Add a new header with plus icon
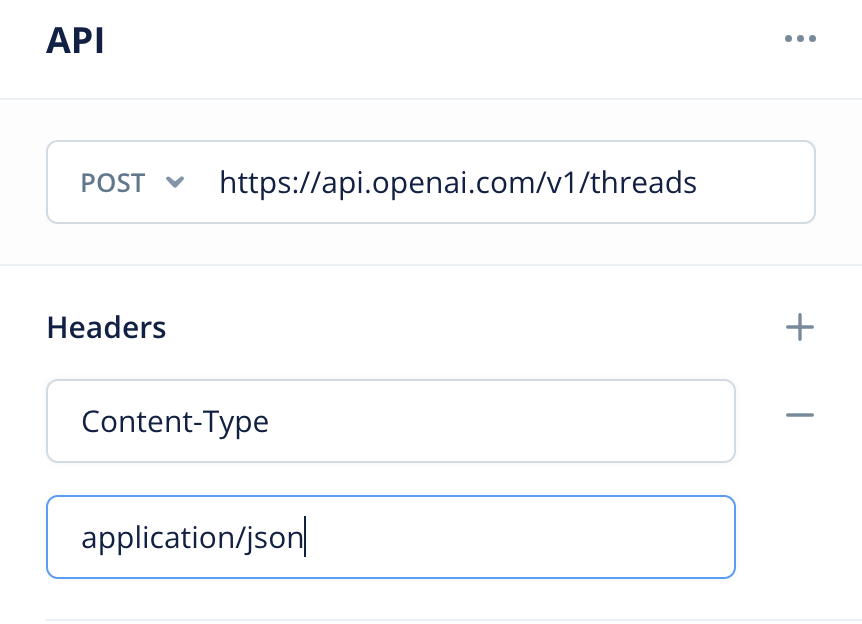Screen dimensions: 862x624 pyautogui.click(x=800, y=327)
